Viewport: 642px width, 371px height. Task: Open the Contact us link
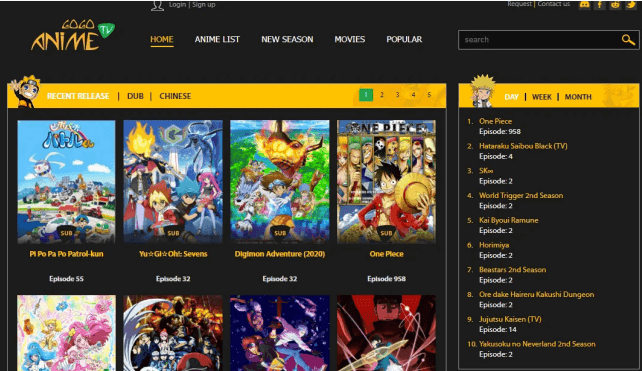point(554,4)
